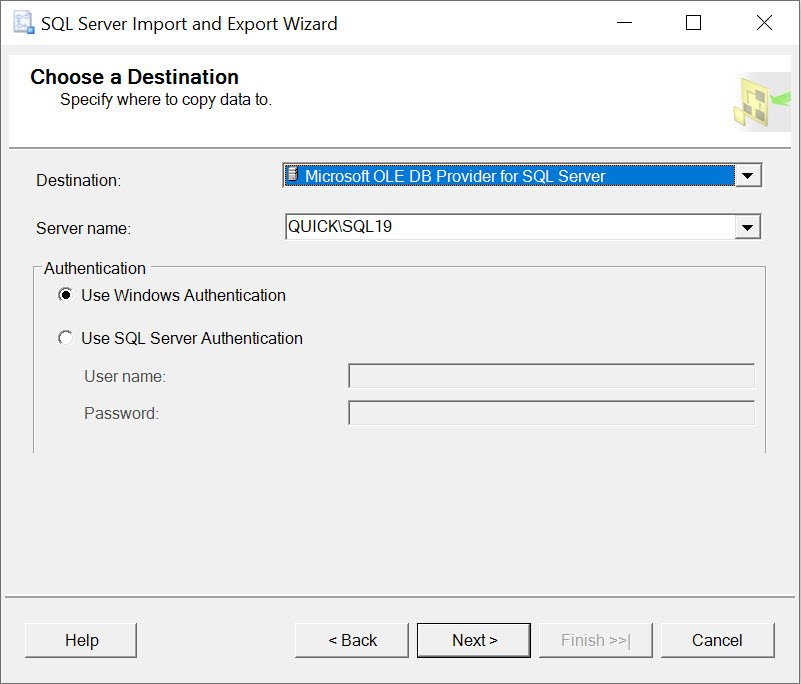Proceed with the Next button
The width and height of the screenshot is (801, 684).
[474, 640]
